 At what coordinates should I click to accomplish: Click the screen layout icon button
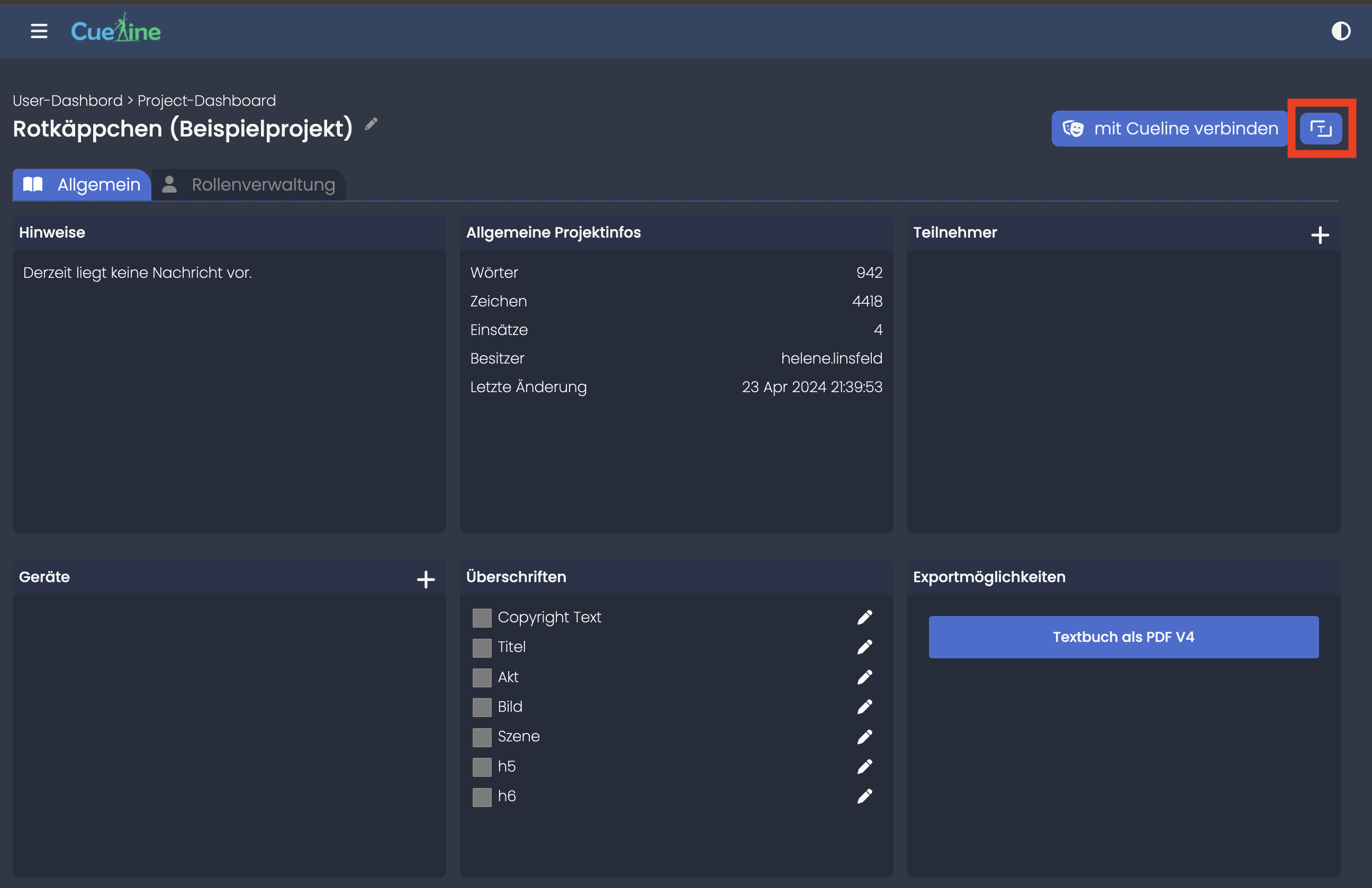(1320, 128)
